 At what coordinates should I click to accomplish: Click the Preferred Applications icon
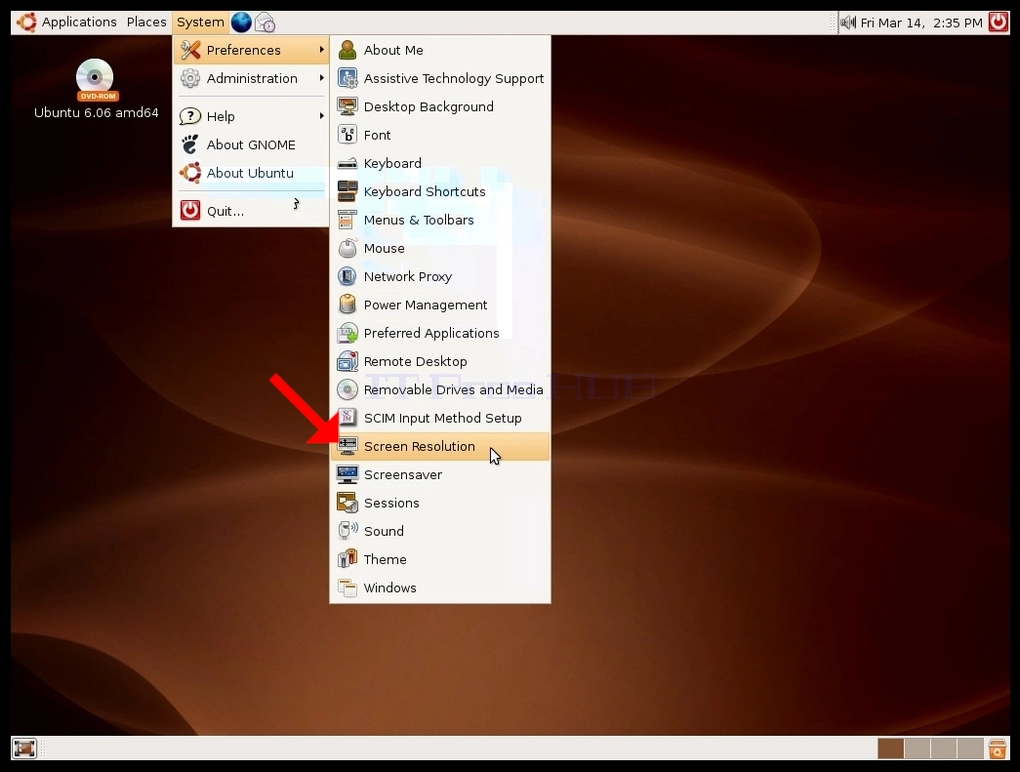[x=347, y=333]
